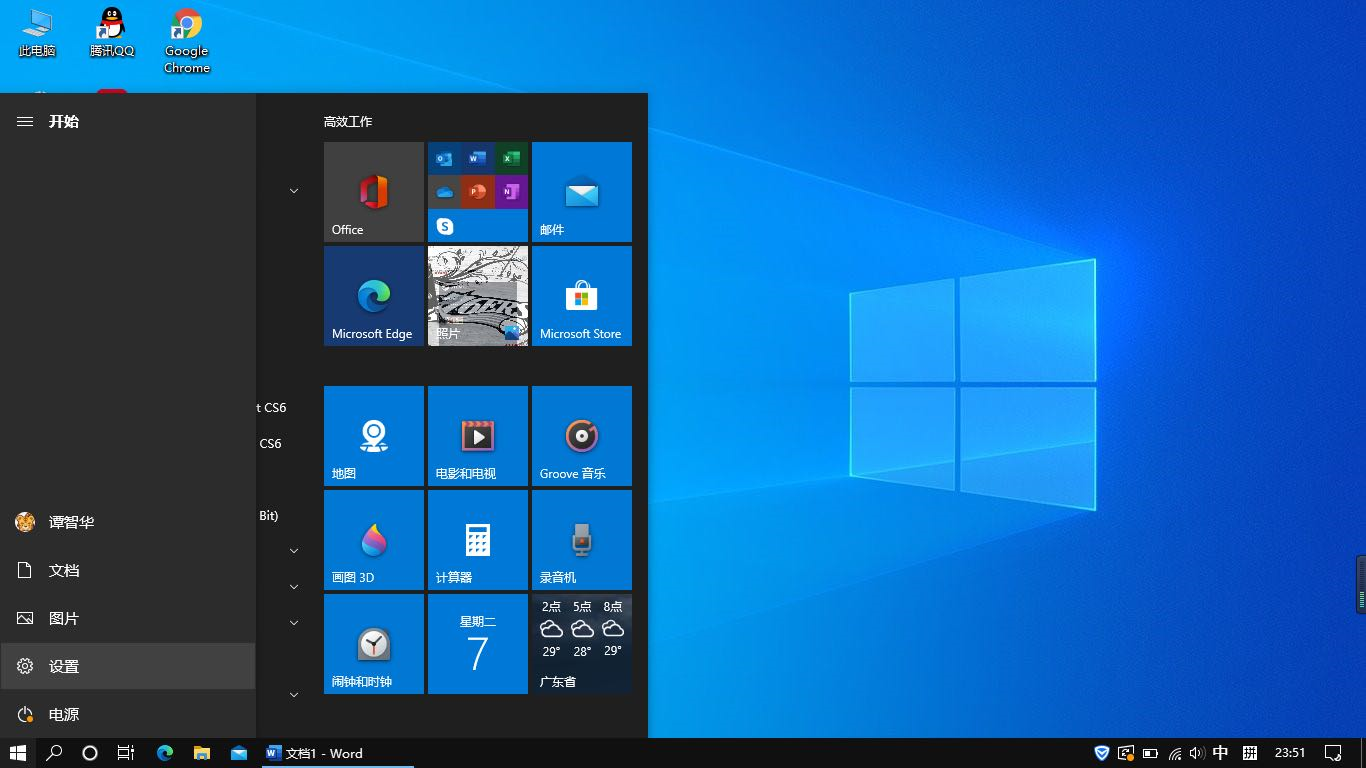Open taskbar Search magnifier
Screen dimensions: 1366x768
55,753
